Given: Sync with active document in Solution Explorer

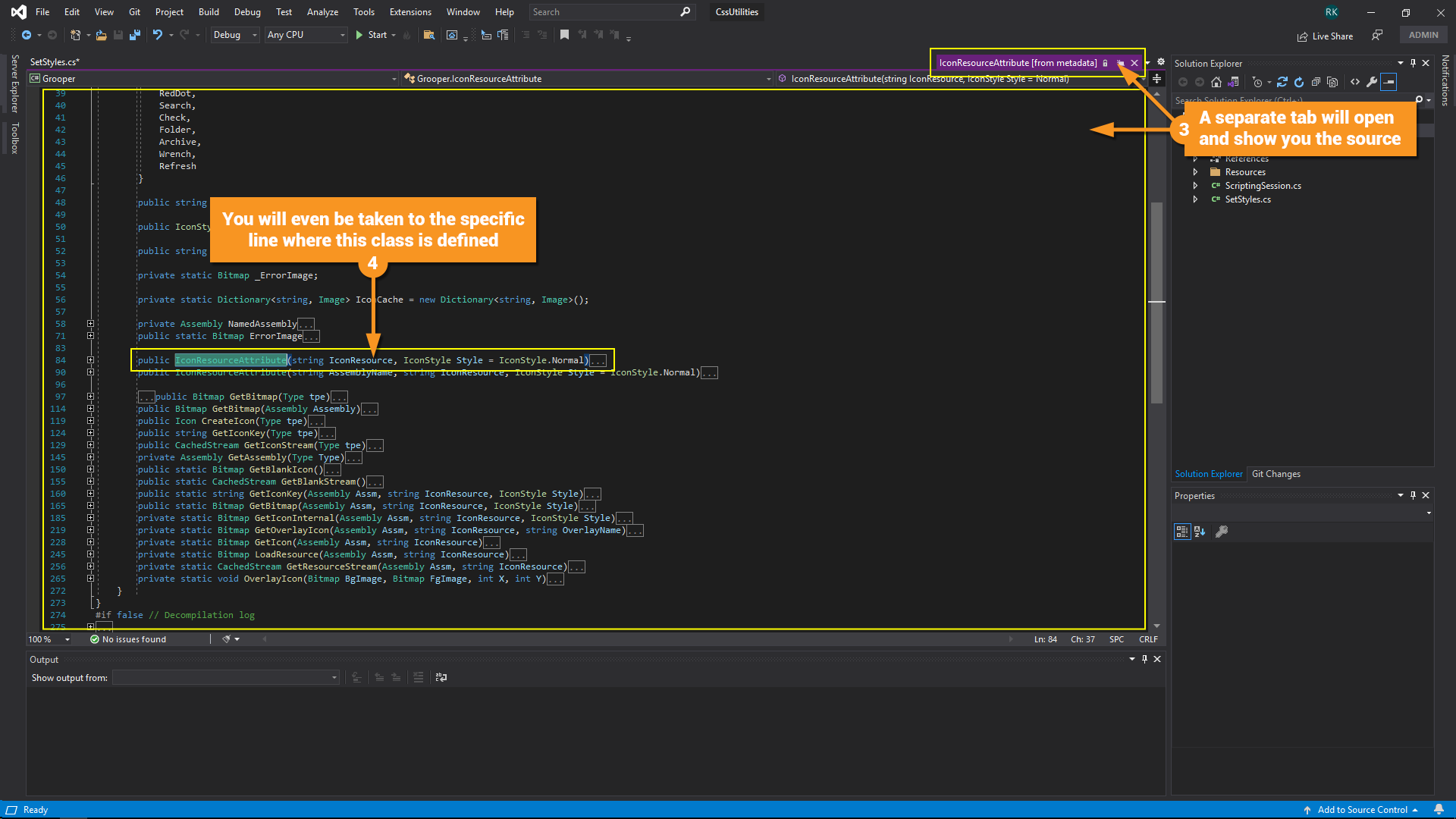Looking at the screenshot, I should point(1282,82).
